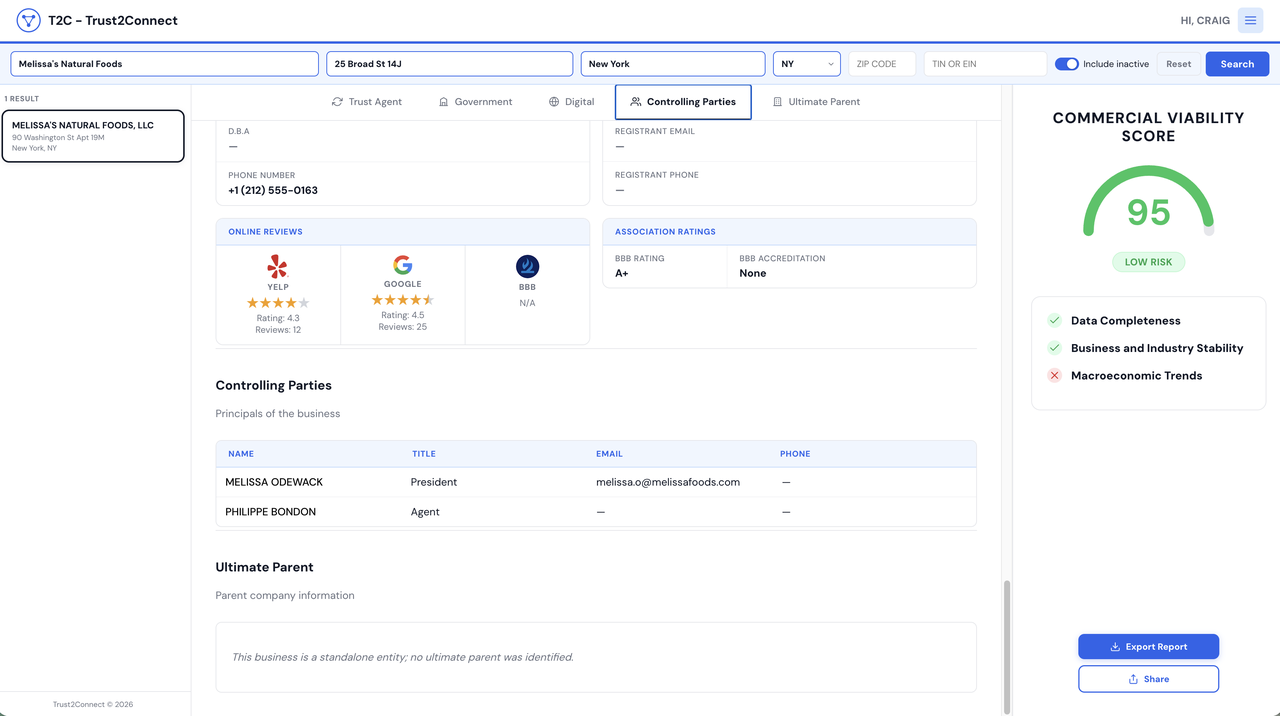Click the Data Completeness label

click(x=1126, y=321)
